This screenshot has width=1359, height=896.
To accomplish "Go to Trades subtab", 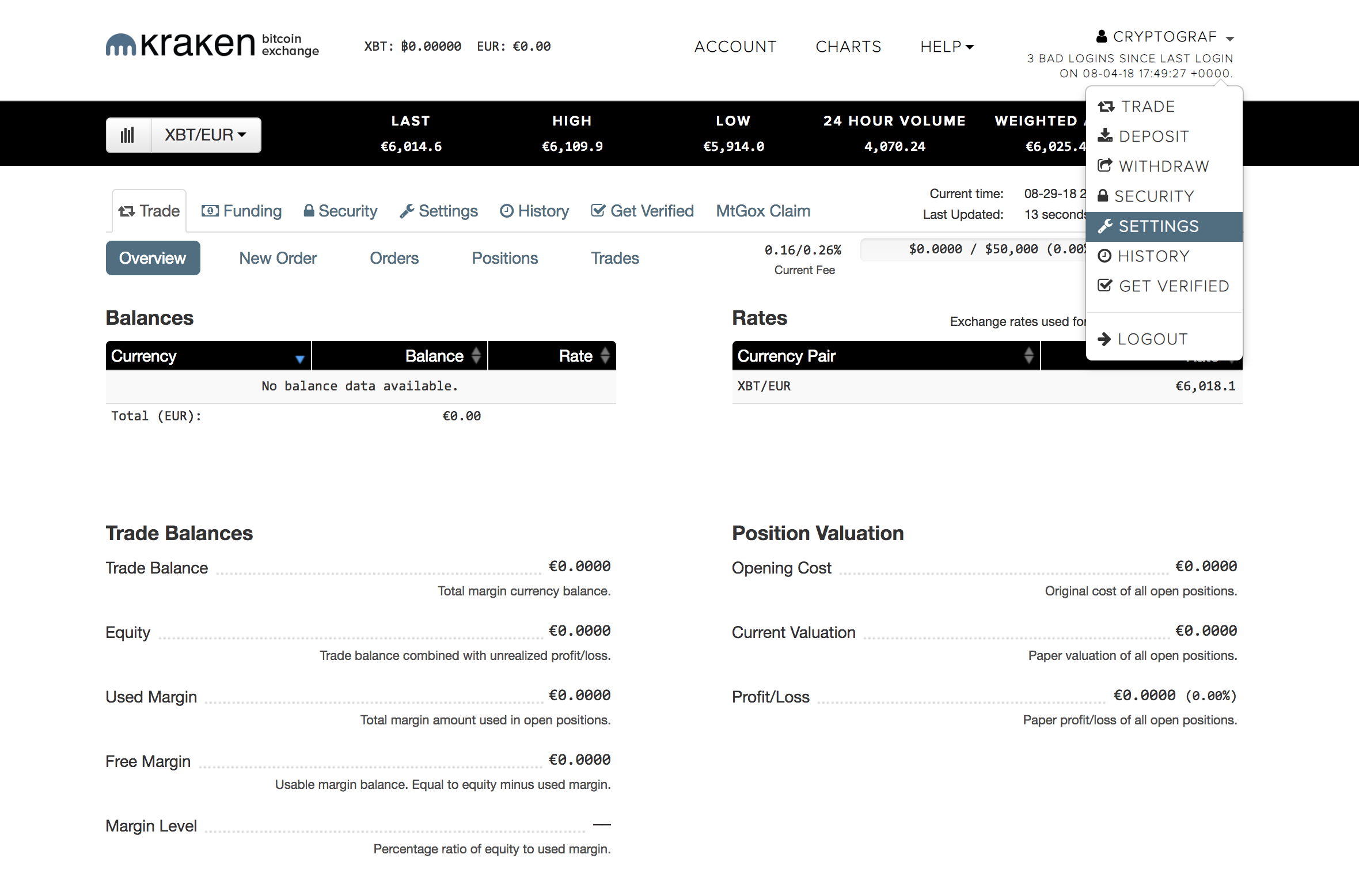I will [x=615, y=258].
